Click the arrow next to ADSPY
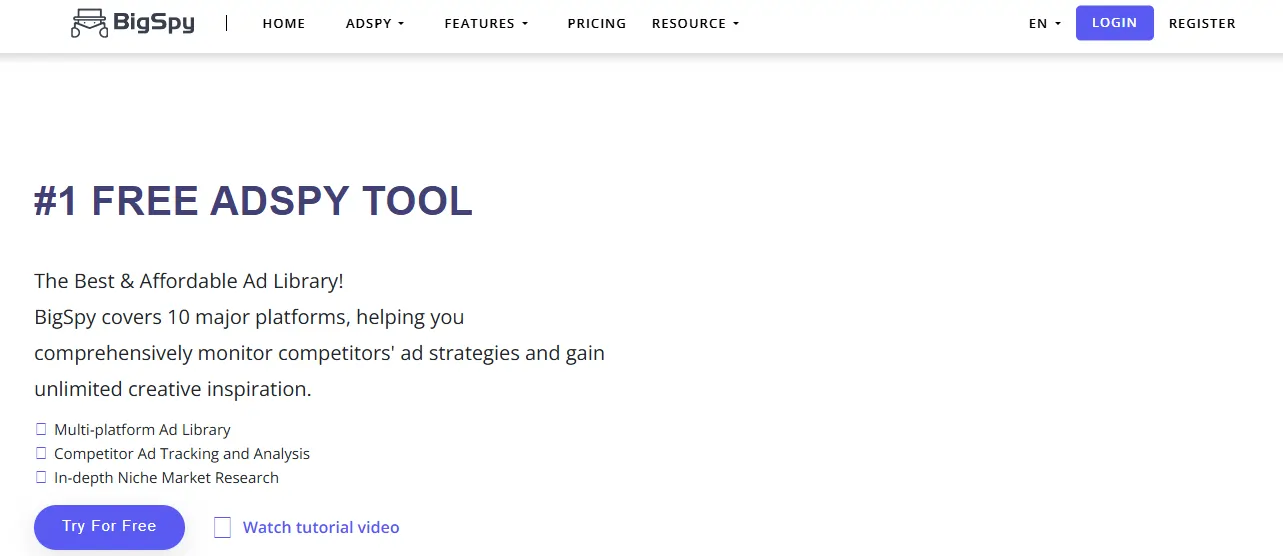This screenshot has width=1283, height=556. coord(401,24)
